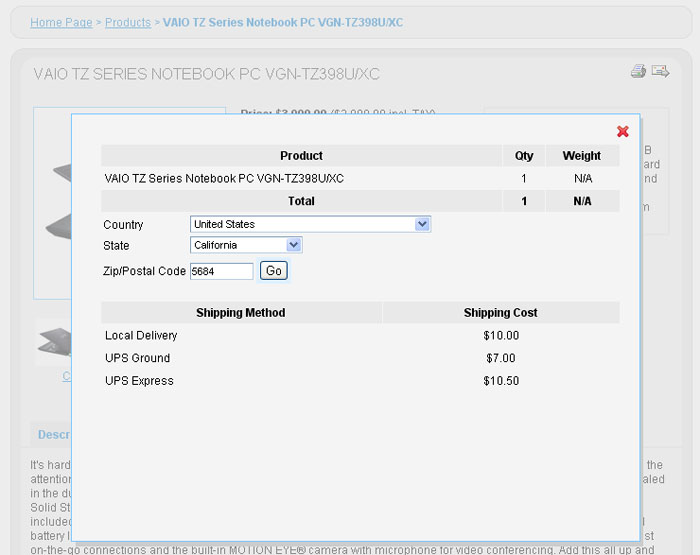Click the print page icon
The image size is (700, 555).
638,71
